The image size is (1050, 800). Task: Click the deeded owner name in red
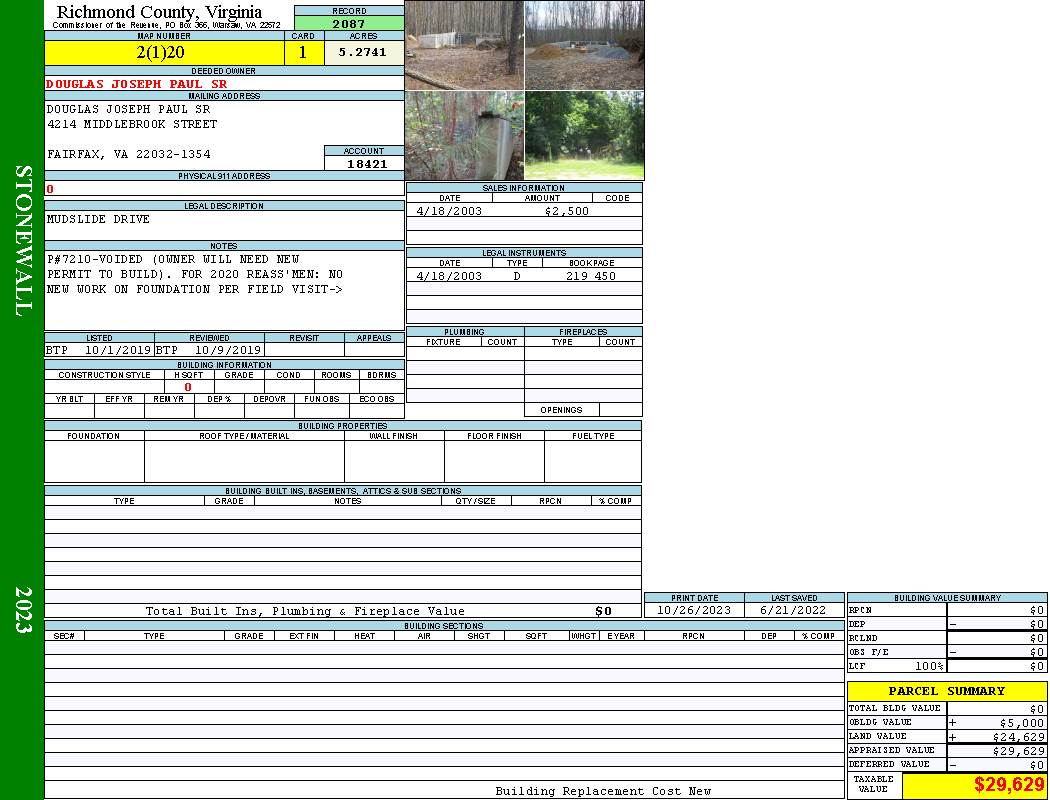[137, 84]
